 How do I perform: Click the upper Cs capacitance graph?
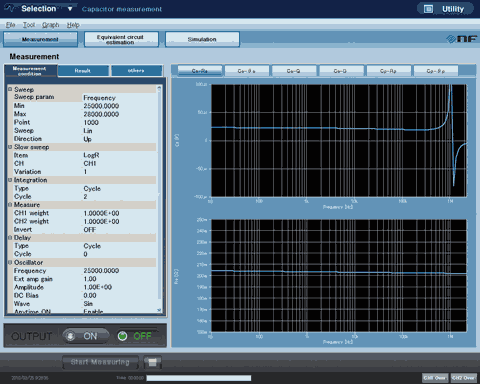pyautogui.click(x=339, y=140)
